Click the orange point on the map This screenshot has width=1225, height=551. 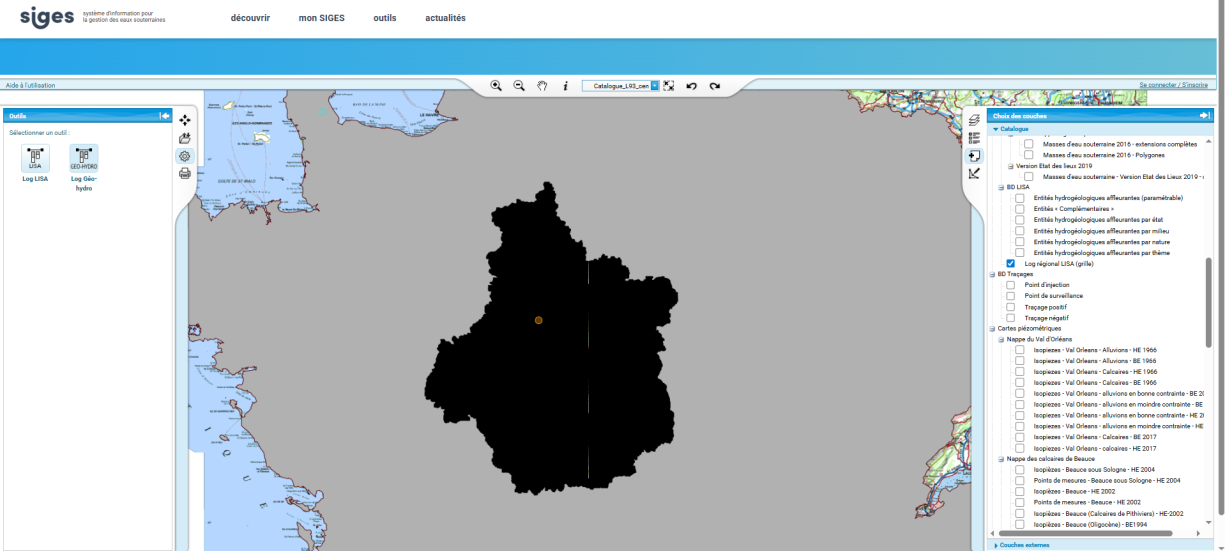pos(538,320)
